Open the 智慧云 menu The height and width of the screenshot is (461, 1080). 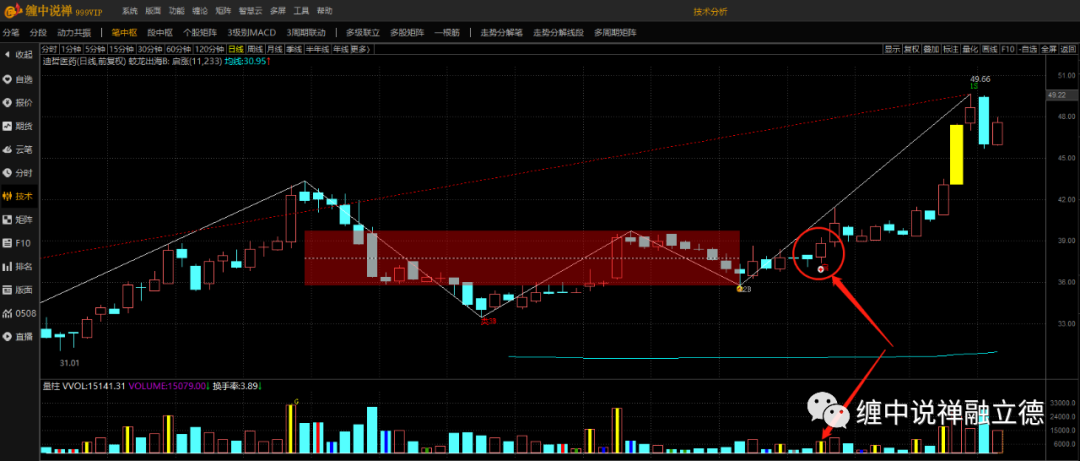(x=250, y=12)
